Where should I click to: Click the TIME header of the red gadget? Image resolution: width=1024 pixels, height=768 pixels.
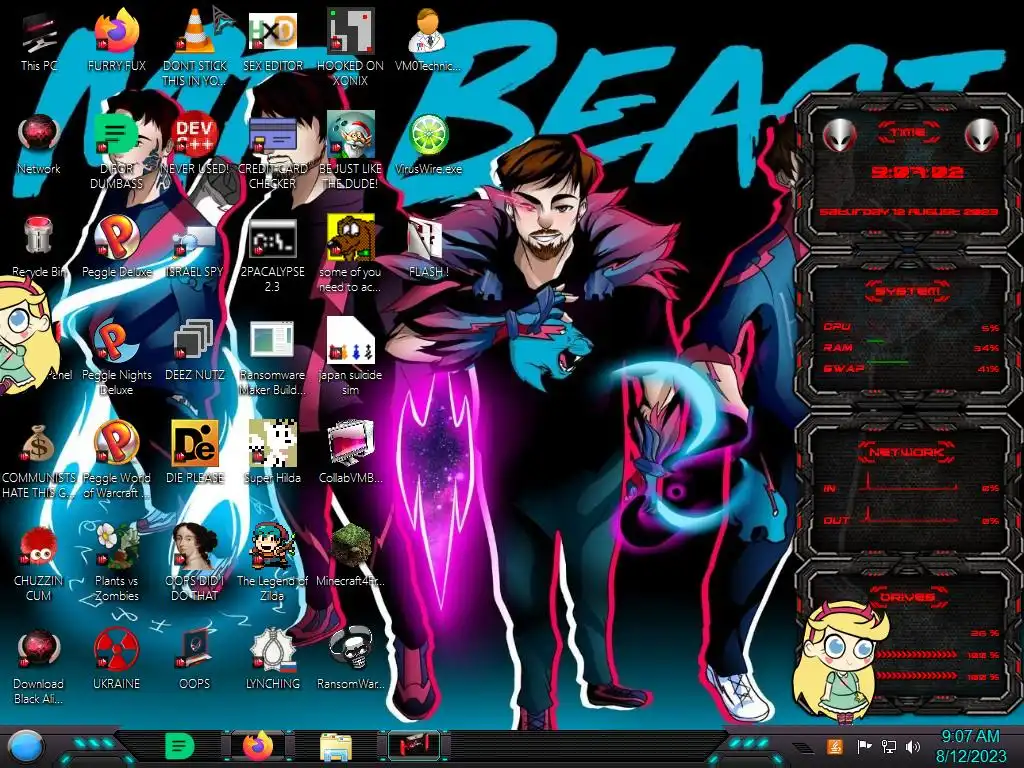click(908, 132)
